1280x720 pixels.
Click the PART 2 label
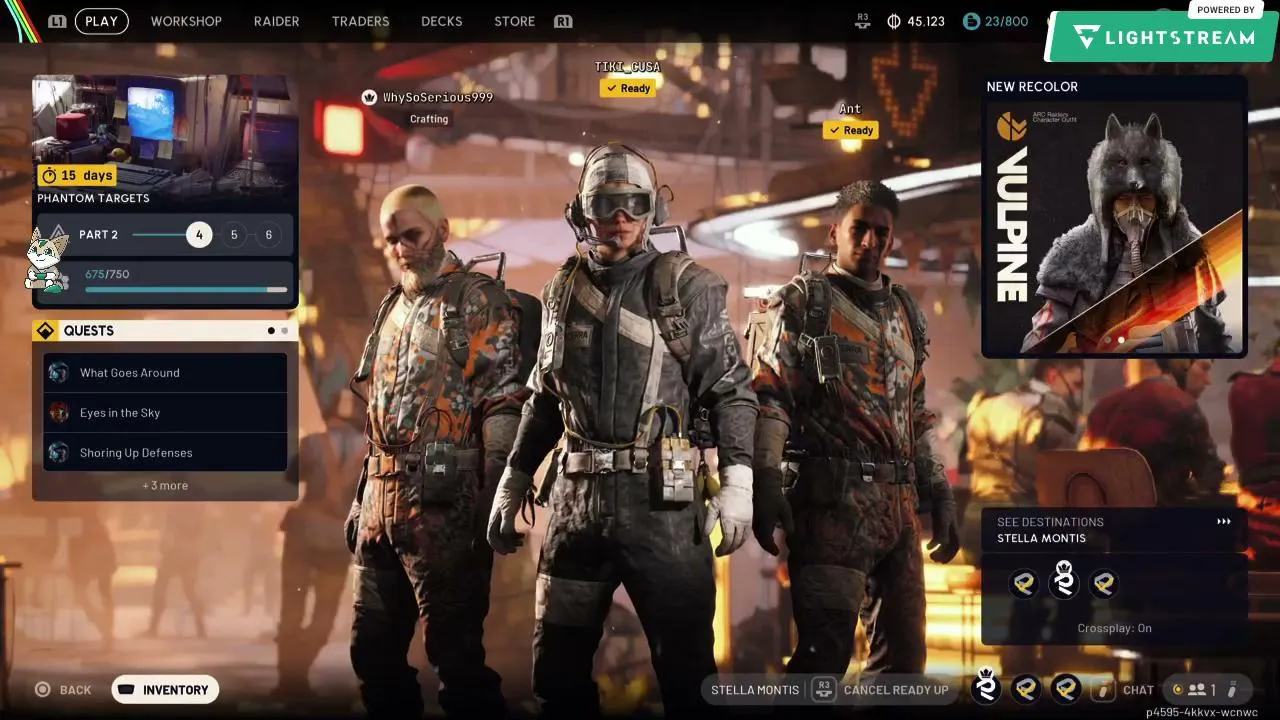[98, 235]
